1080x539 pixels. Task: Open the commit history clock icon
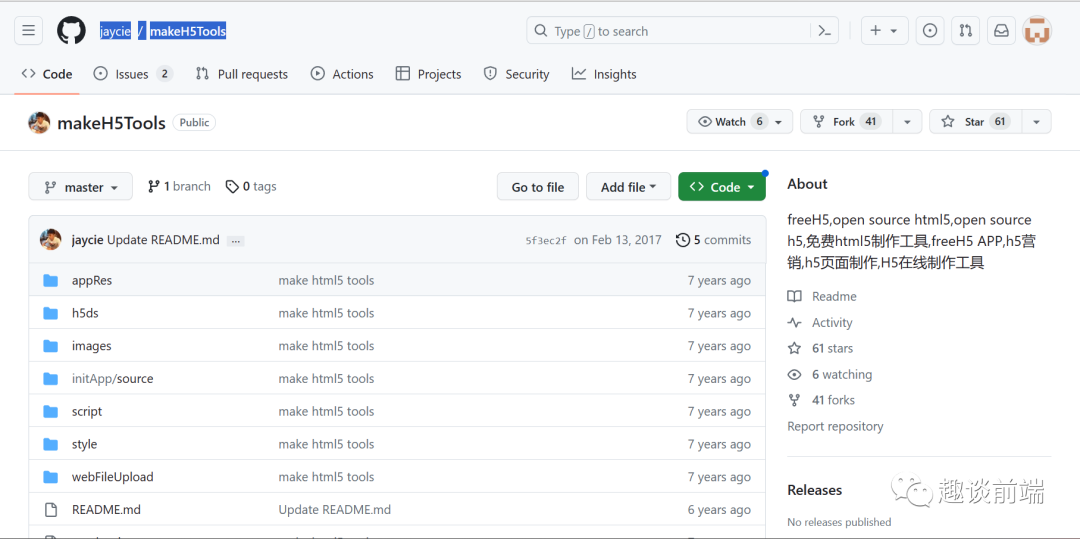(683, 240)
